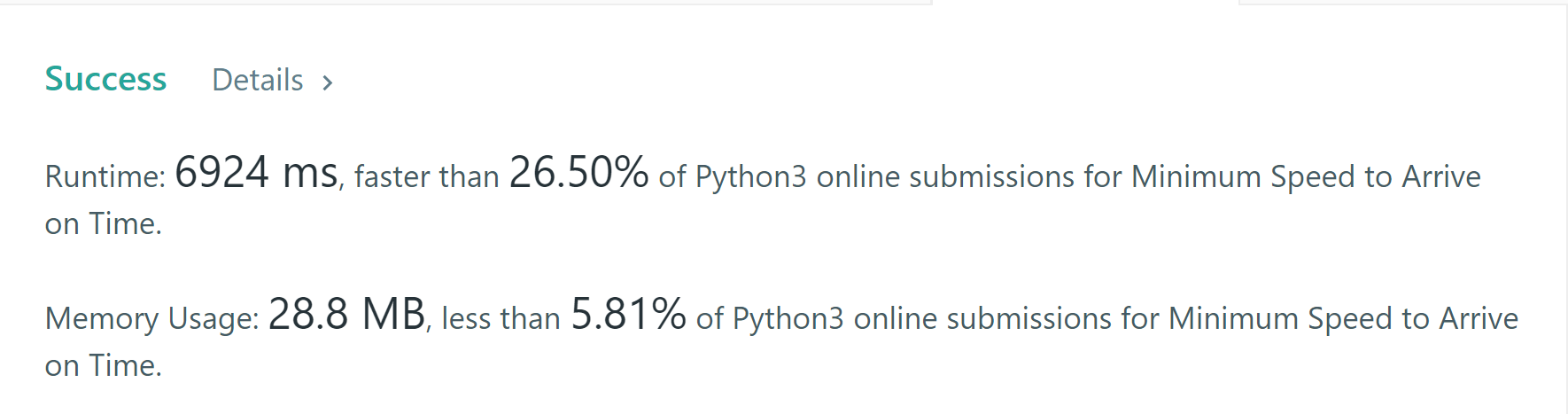Click 'online submissions' in the memory sentence
This screenshot has width=1568, height=414.
click(x=982, y=319)
